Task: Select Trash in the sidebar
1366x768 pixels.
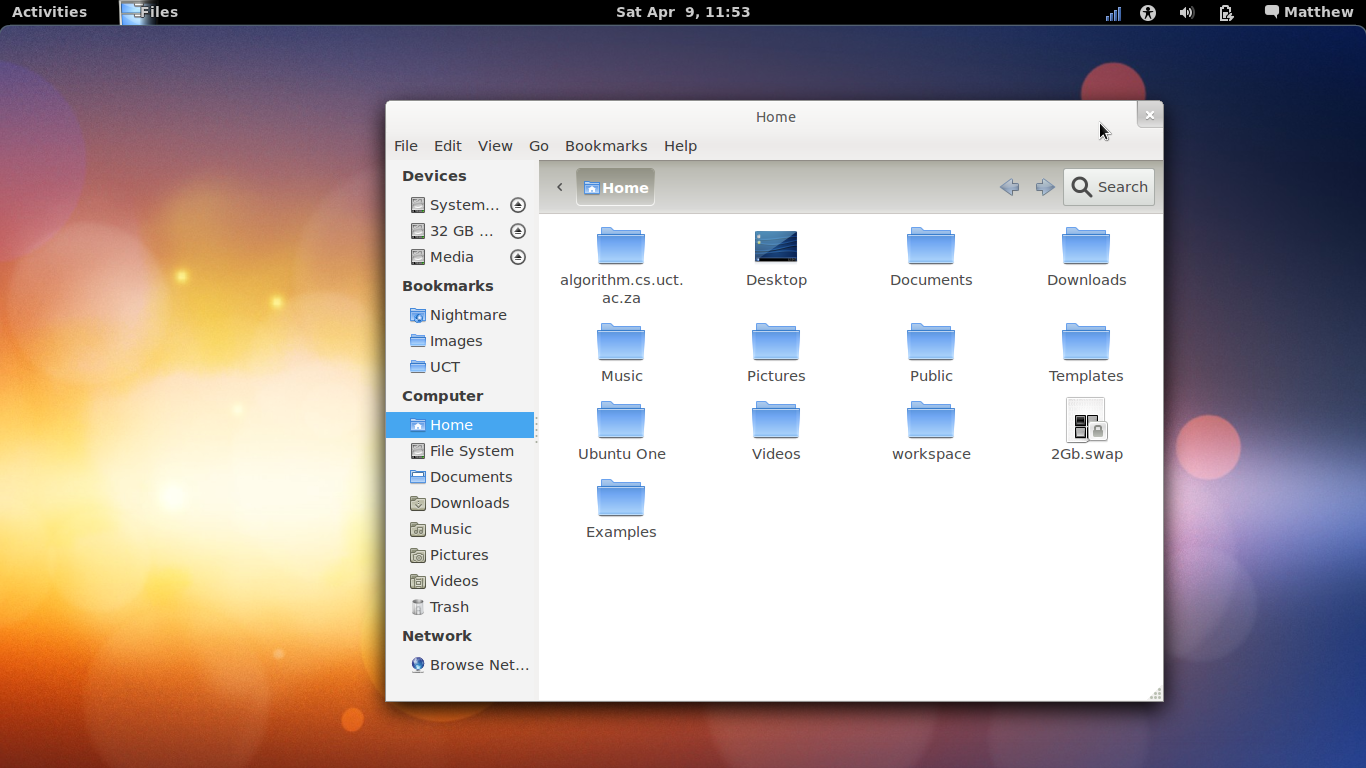Action: (449, 607)
